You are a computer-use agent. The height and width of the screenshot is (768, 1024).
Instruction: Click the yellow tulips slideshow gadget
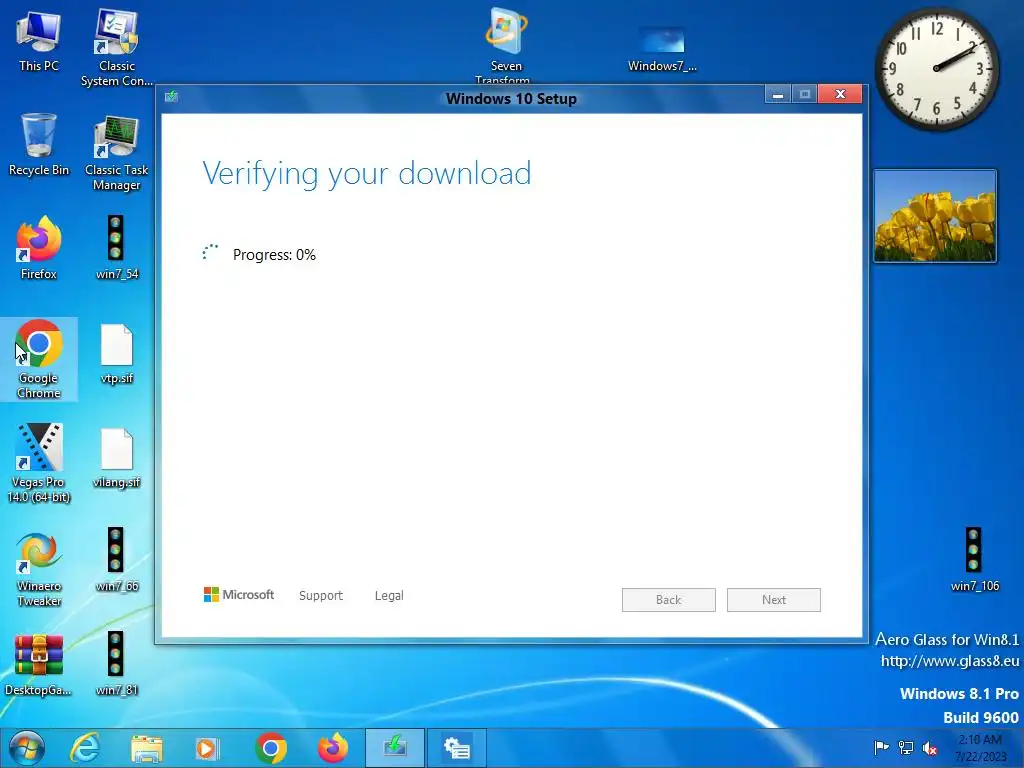tap(935, 216)
